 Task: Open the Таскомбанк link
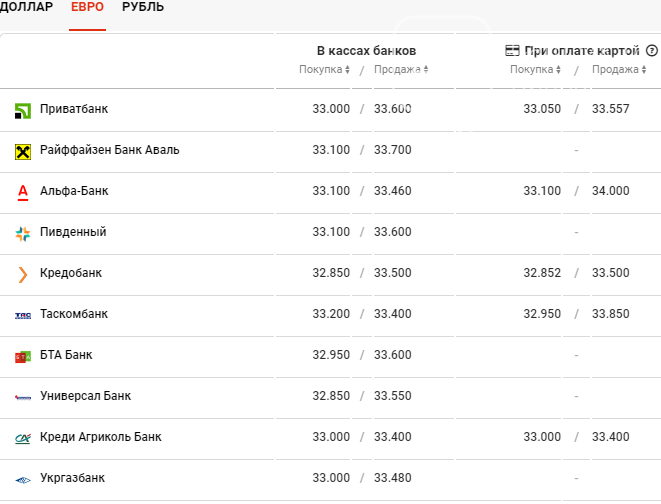click(x=74, y=314)
